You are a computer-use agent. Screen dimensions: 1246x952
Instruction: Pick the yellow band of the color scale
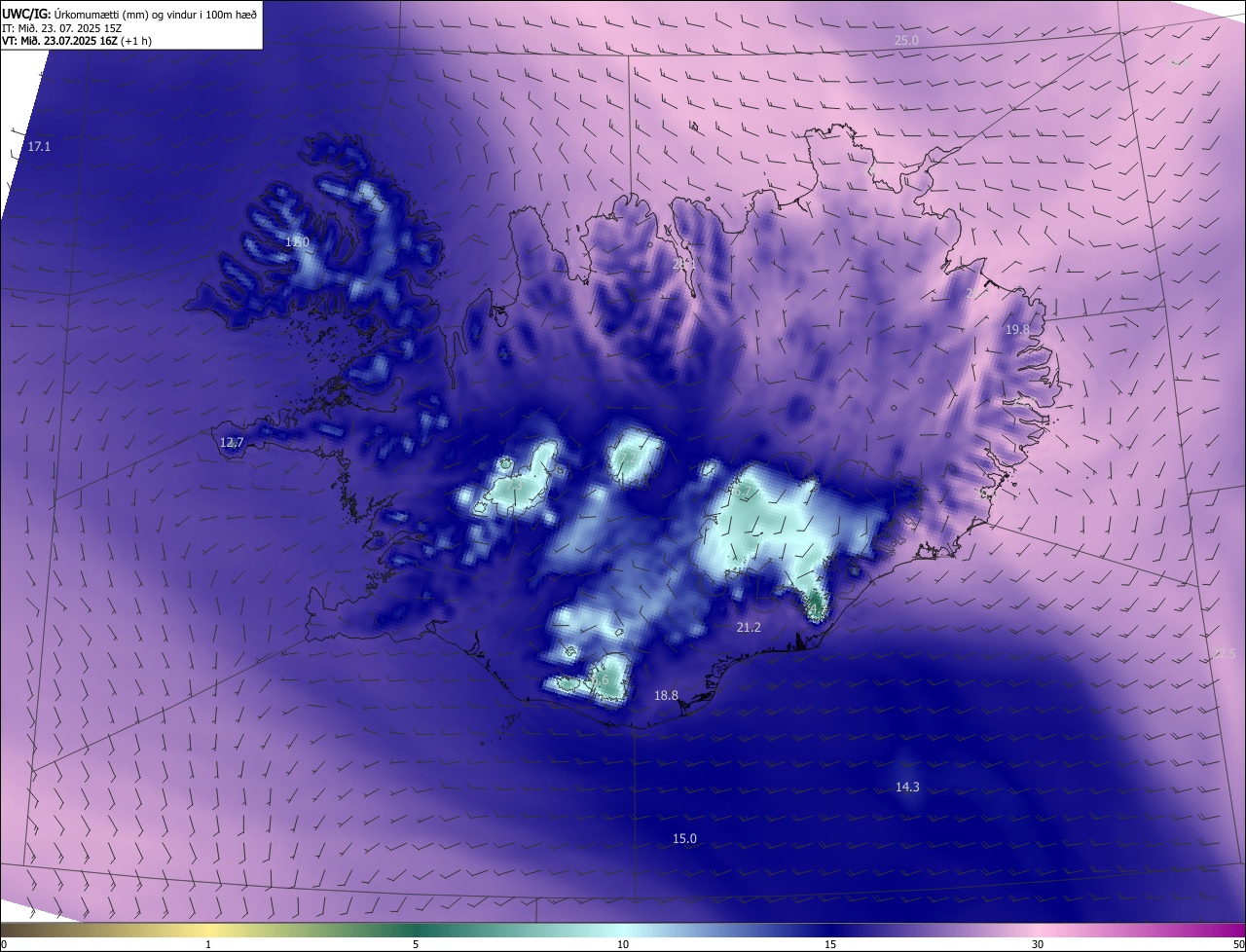[208, 930]
